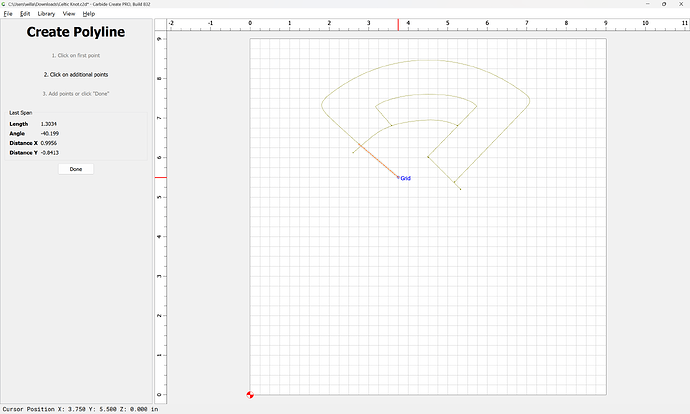Screen dimensions: 690x414
Task: Click the "Click on additional points" step
Action: 76,74
